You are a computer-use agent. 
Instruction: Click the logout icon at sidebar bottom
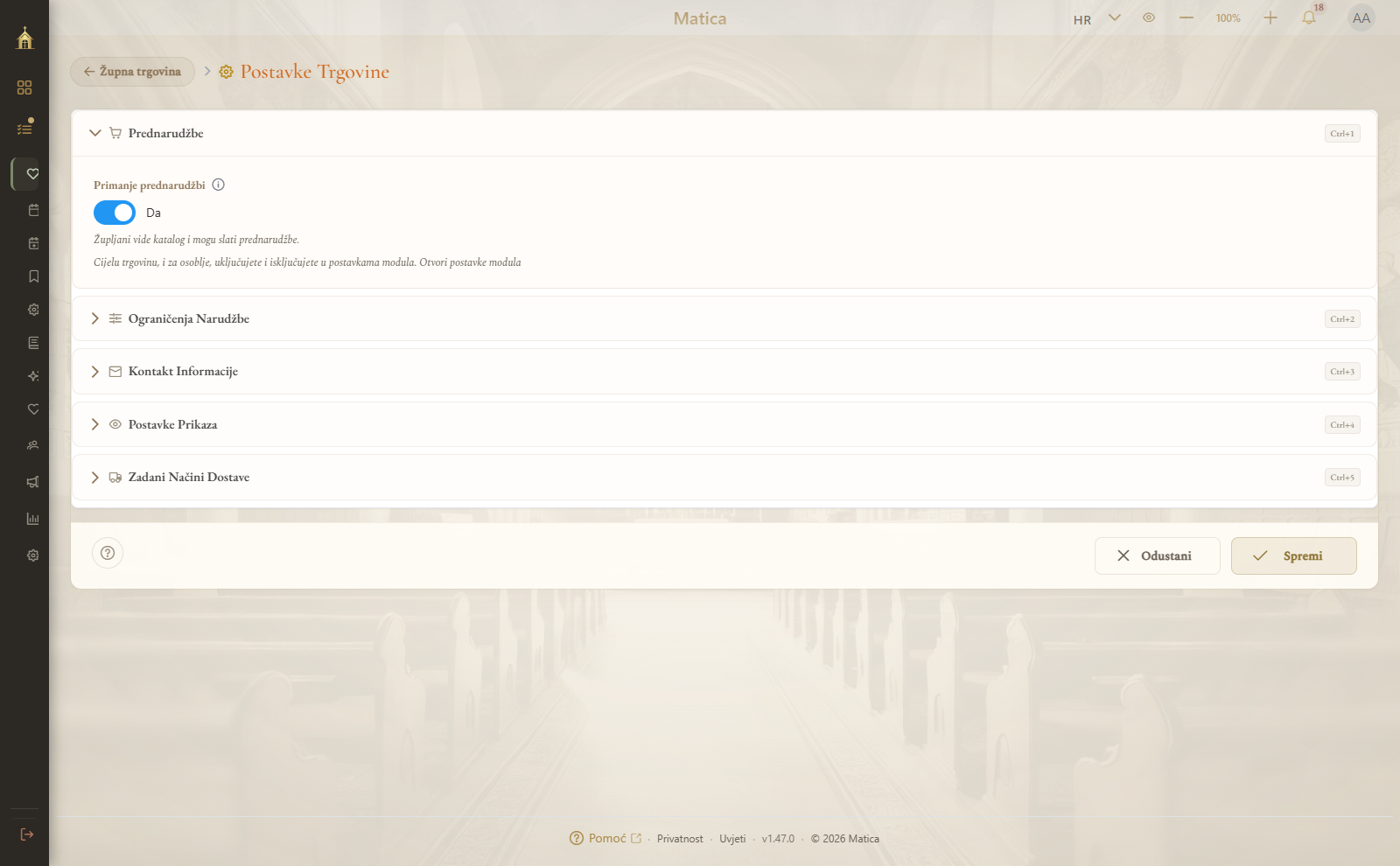[x=26, y=835]
